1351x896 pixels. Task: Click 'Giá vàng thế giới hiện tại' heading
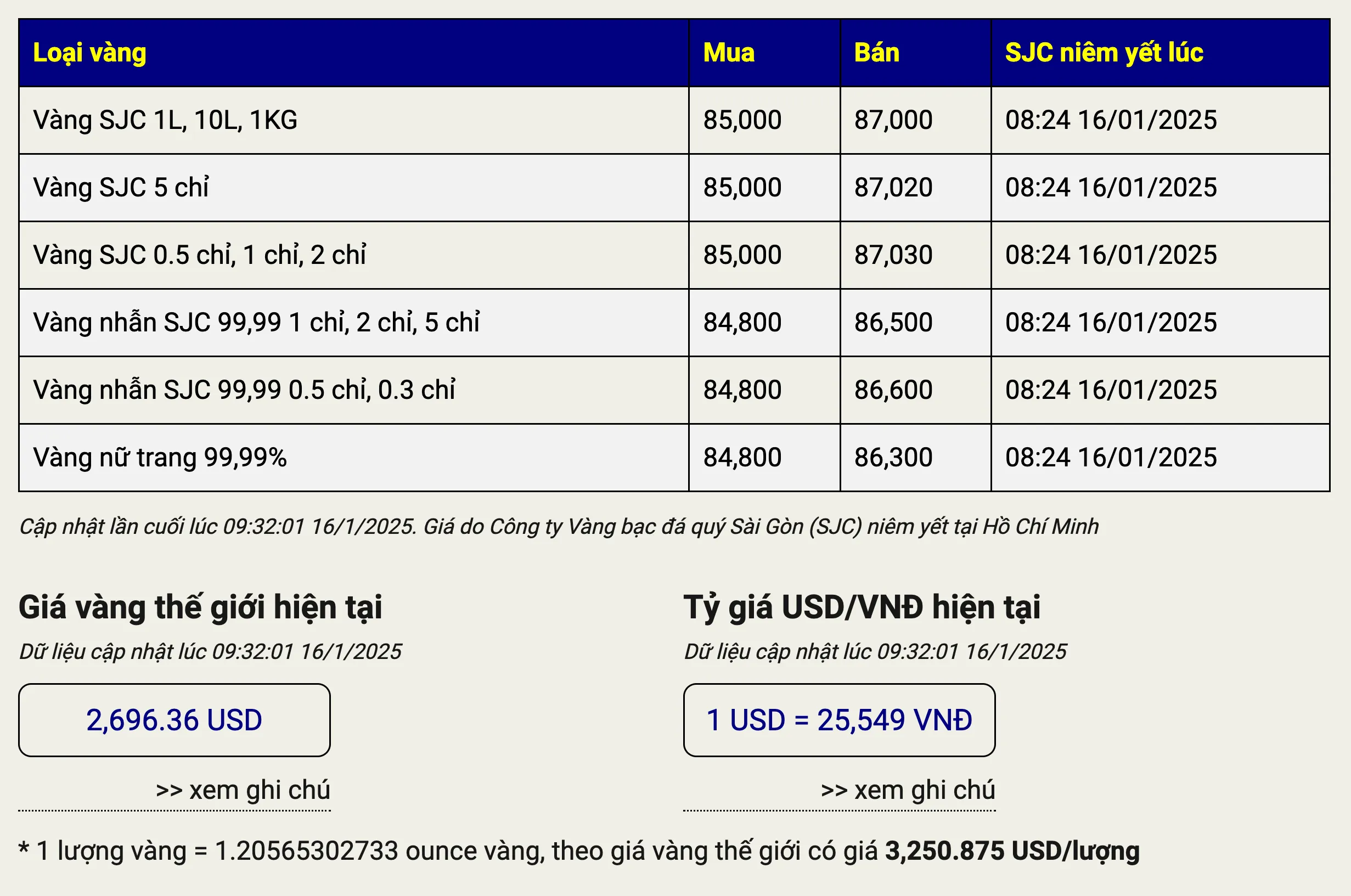pyautogui.click(x=200, y=607)
